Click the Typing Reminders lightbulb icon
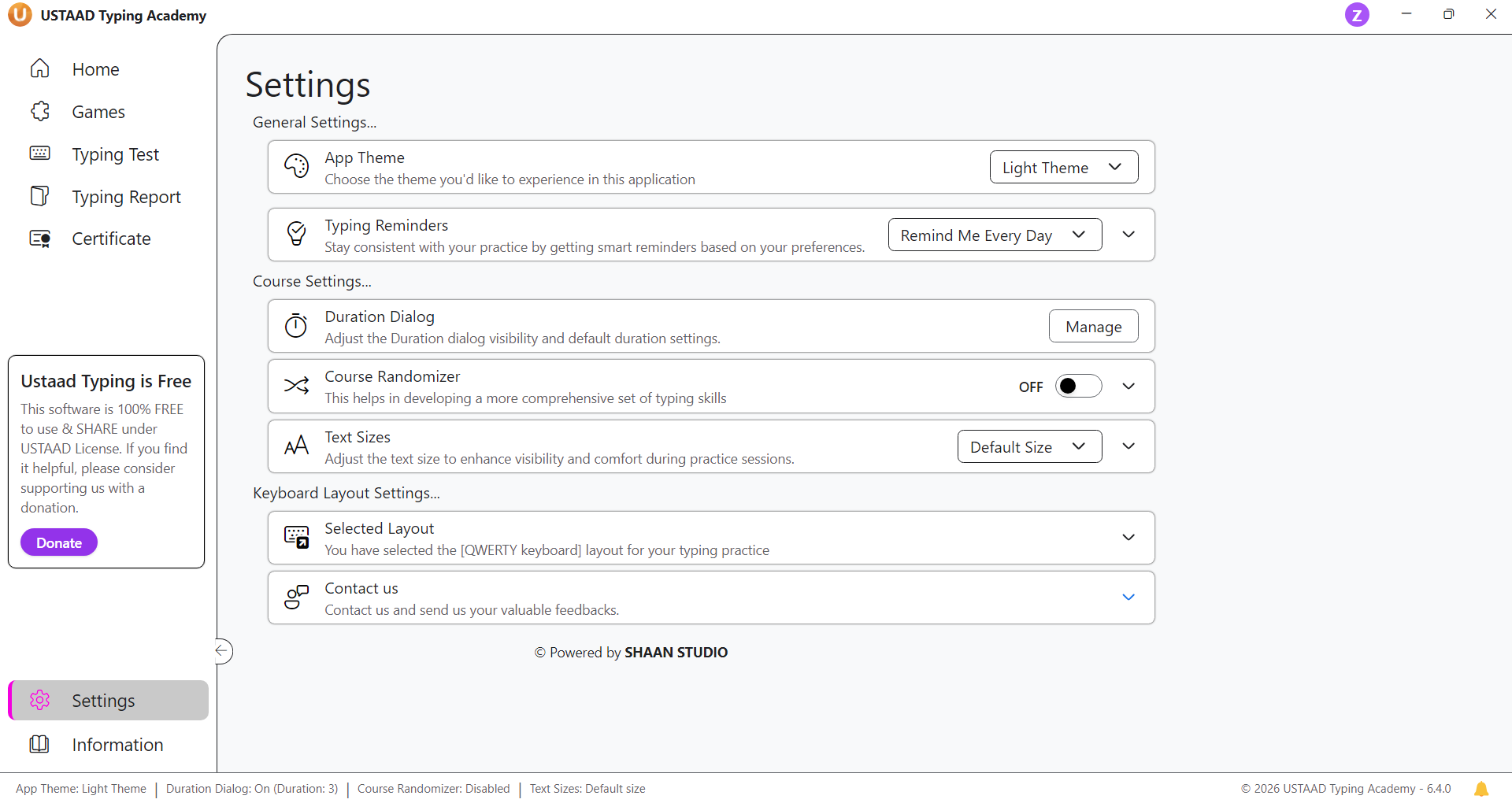 tap(296, 235)
